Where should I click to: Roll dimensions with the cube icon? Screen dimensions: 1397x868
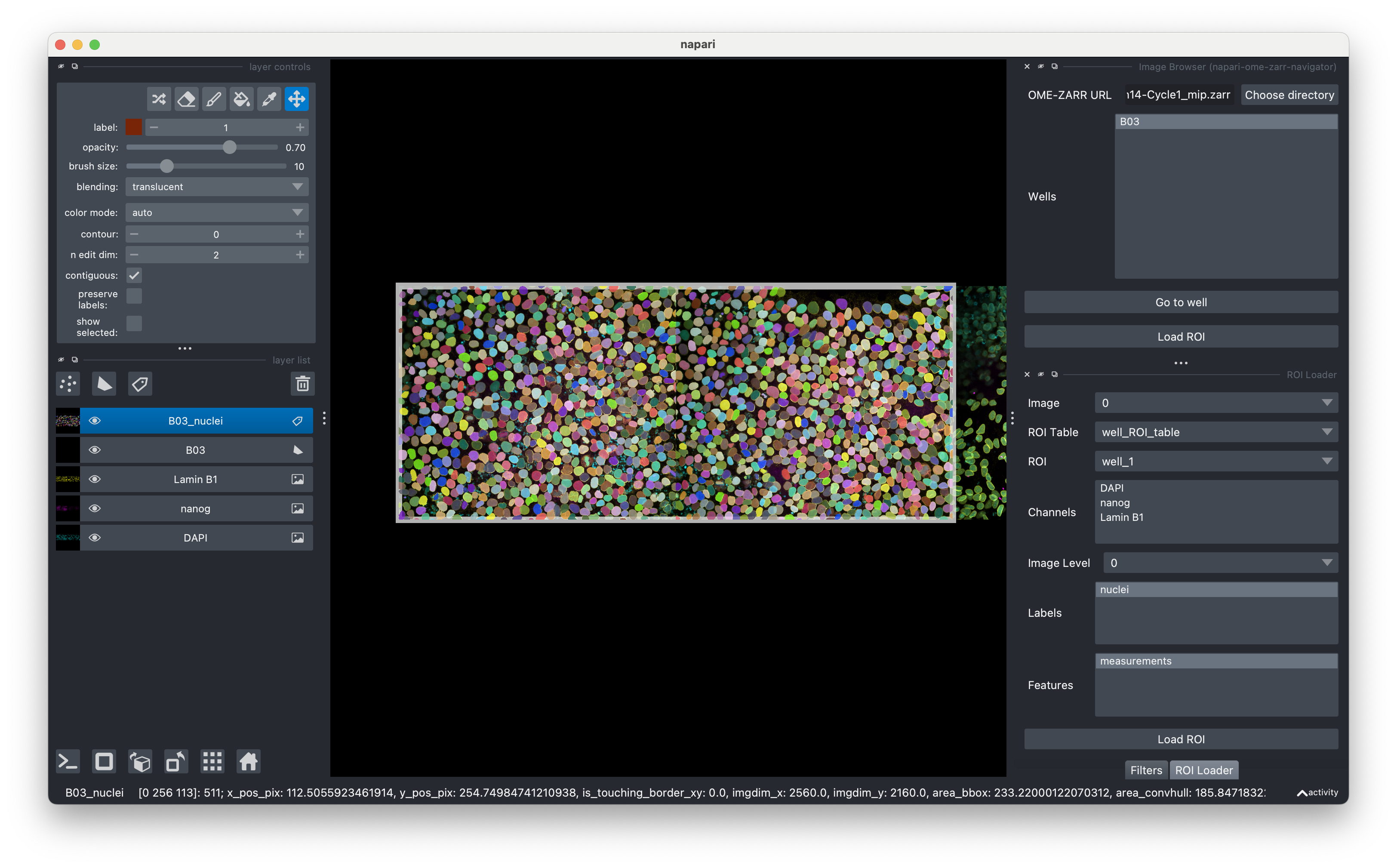pyautogui.click(x=140, y=762)
